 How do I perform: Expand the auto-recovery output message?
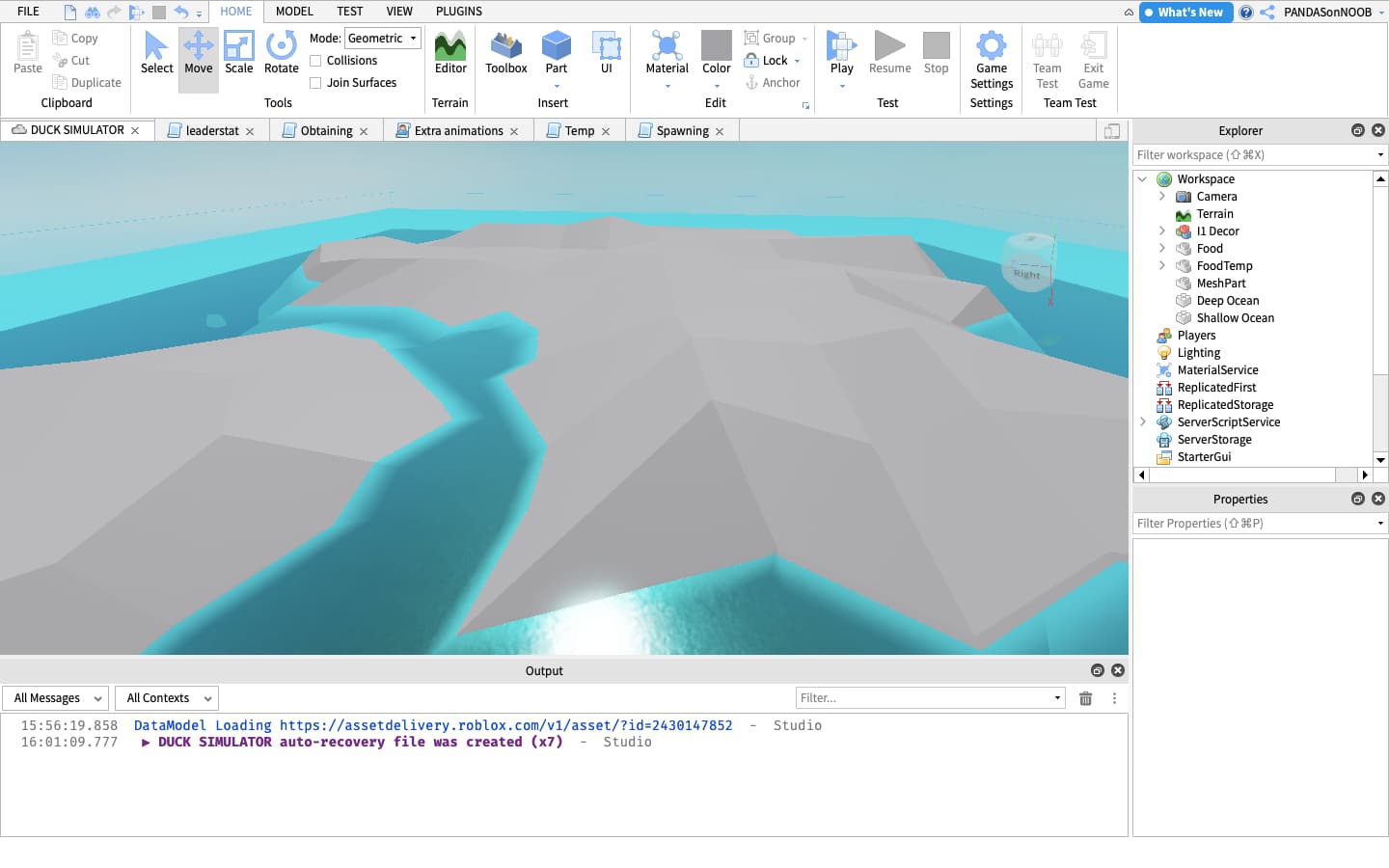146,743
